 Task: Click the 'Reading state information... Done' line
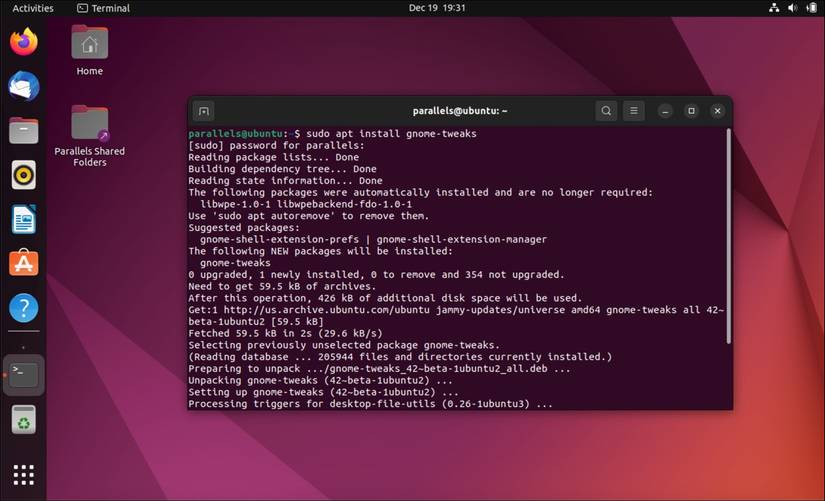(x=285, y=181)
